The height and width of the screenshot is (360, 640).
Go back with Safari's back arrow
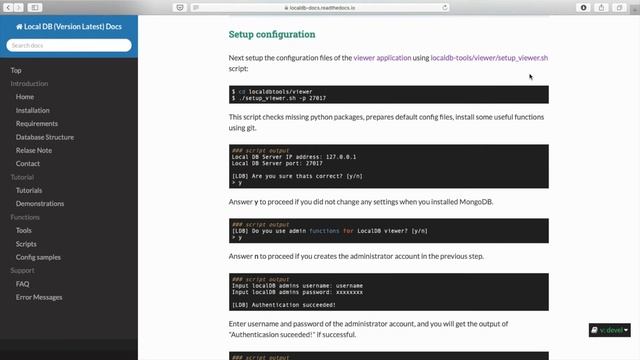(x=8, y=7)
